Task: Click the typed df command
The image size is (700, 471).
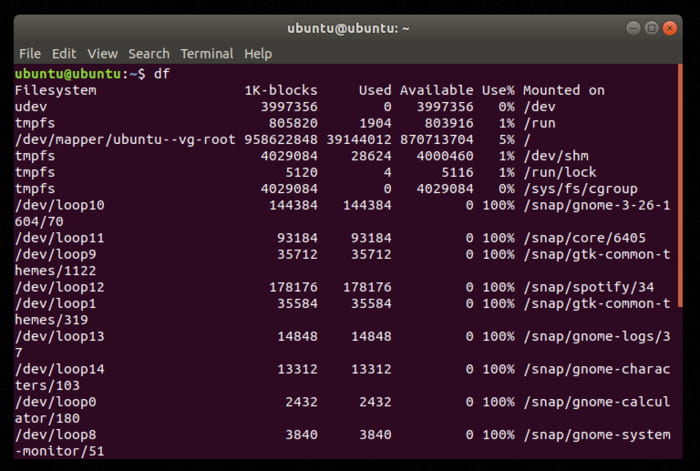Action: tap(161, 74)
